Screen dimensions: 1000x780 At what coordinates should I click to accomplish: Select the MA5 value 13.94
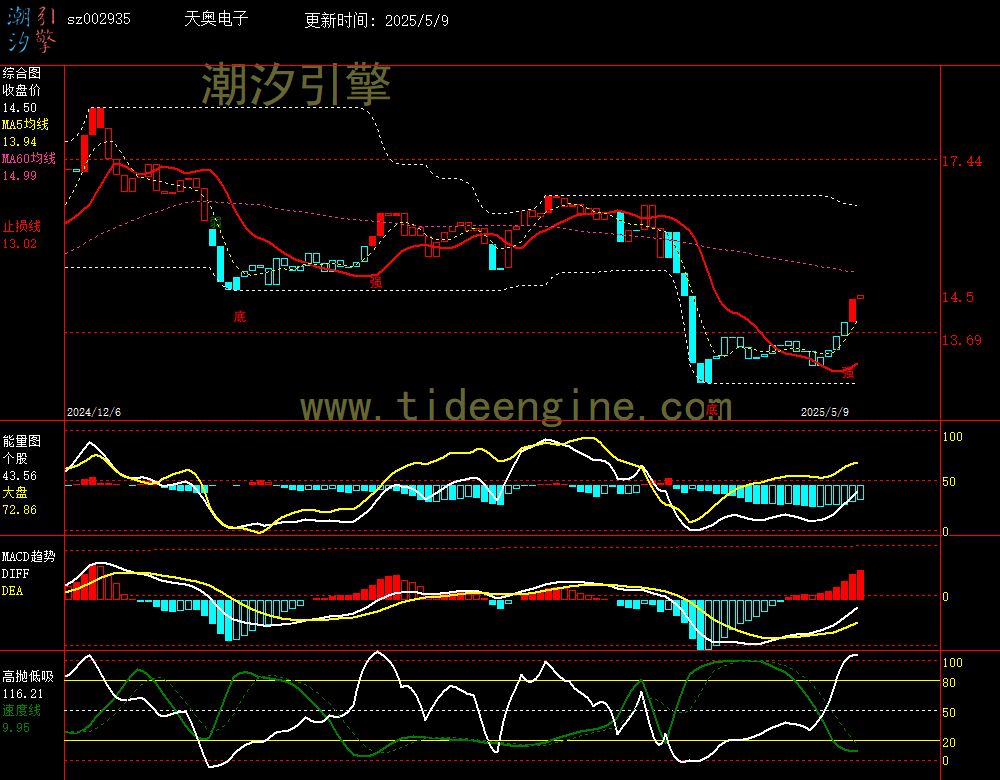pos(20,142)
